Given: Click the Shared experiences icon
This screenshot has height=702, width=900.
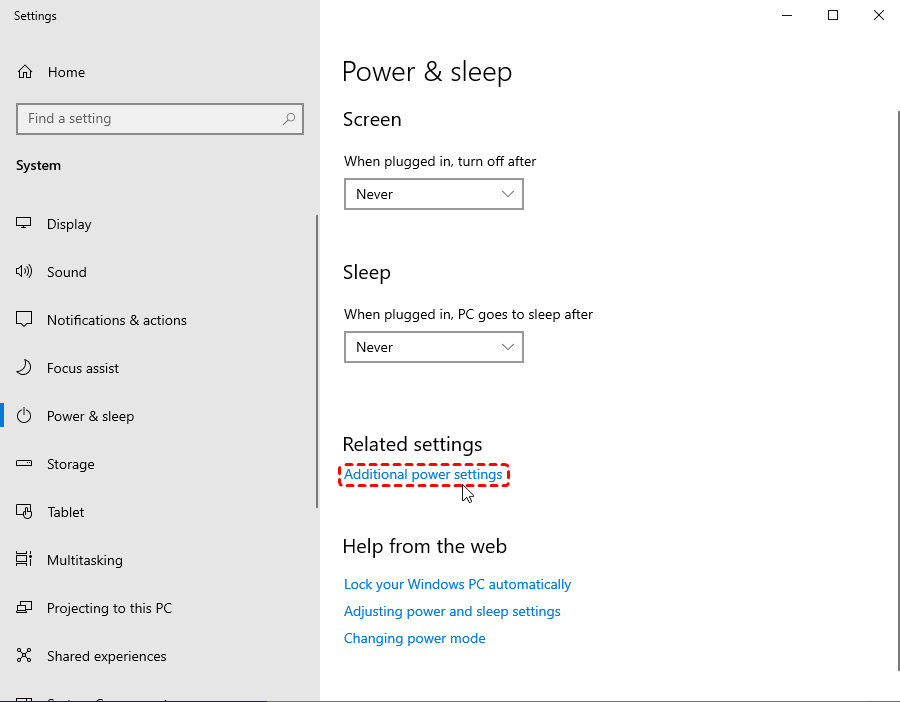Looking at the screenshot, I should 24,656.
